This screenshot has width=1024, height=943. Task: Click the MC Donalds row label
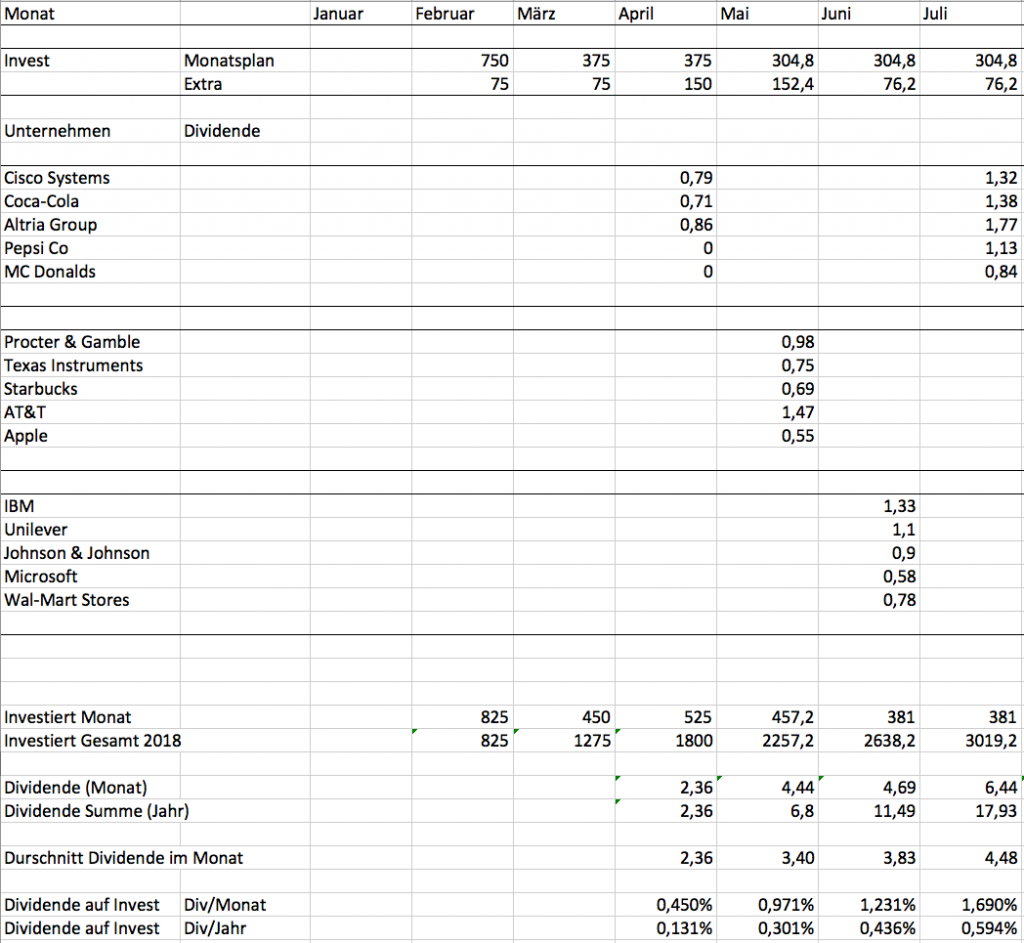coord(50,272)
